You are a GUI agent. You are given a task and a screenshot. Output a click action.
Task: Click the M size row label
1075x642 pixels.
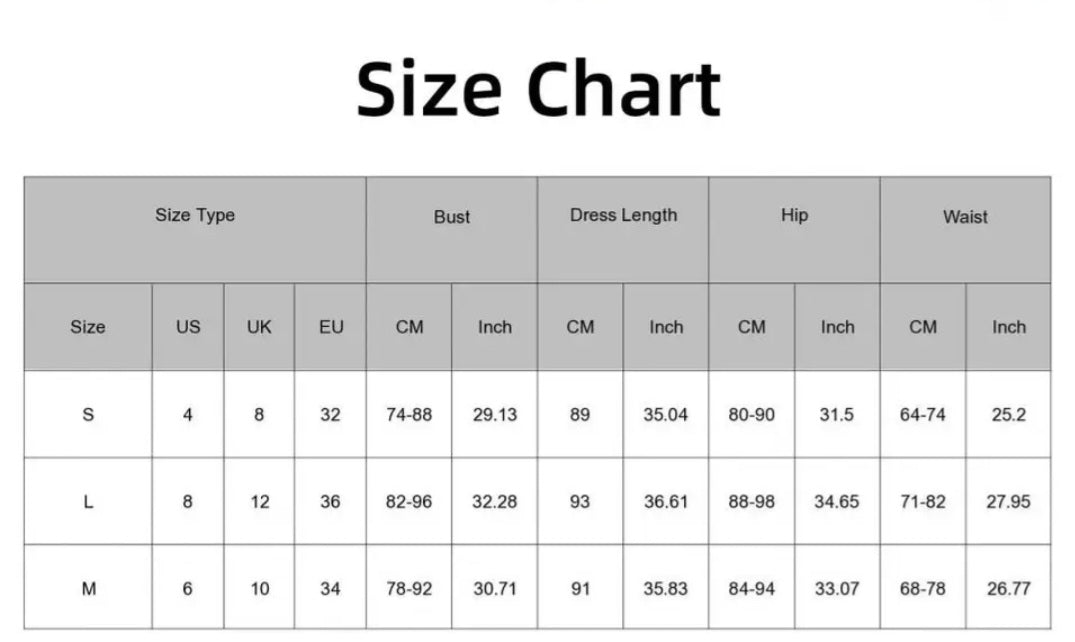pos(88,589)
